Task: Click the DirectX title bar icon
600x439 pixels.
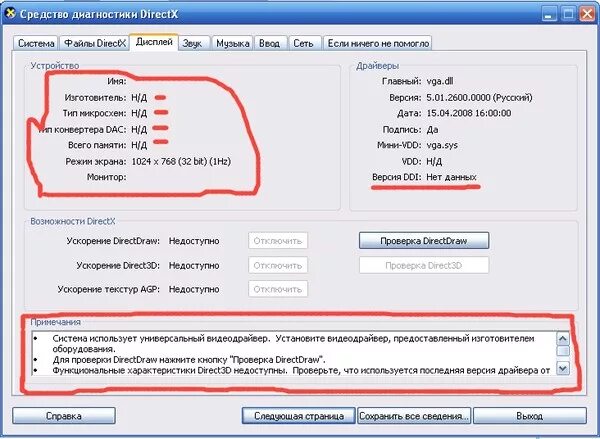Action: click(10, 14)
